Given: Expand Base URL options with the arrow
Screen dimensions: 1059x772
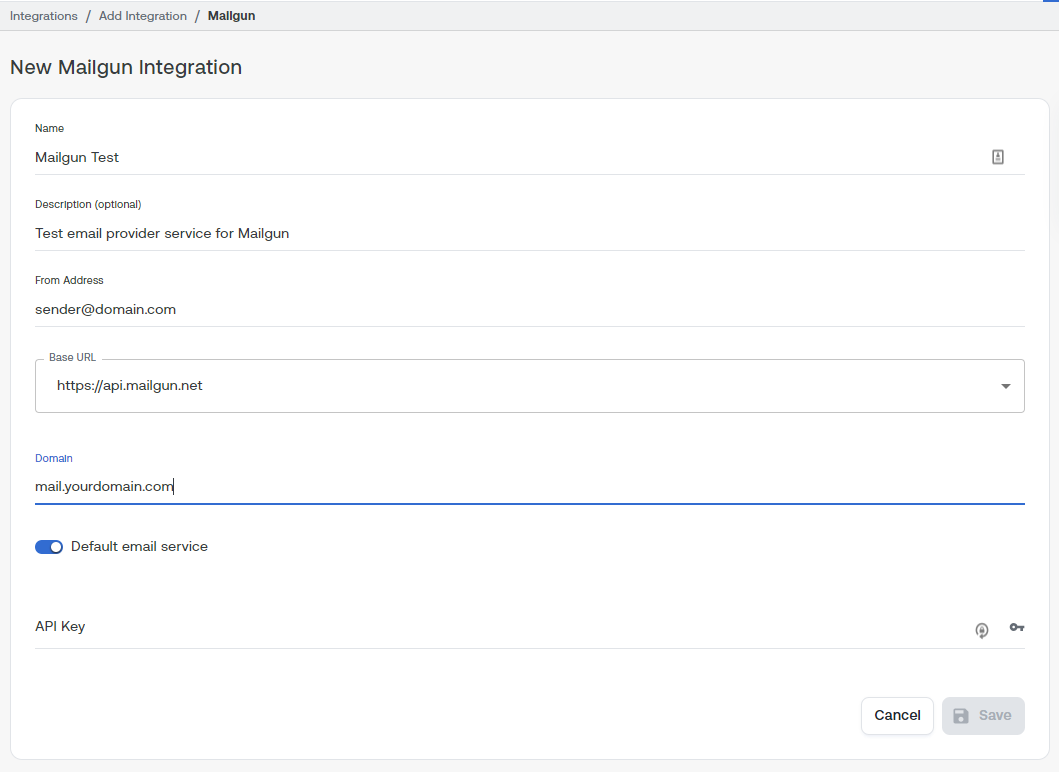Looking at the screenshot, I should [x=1006, y=386].
